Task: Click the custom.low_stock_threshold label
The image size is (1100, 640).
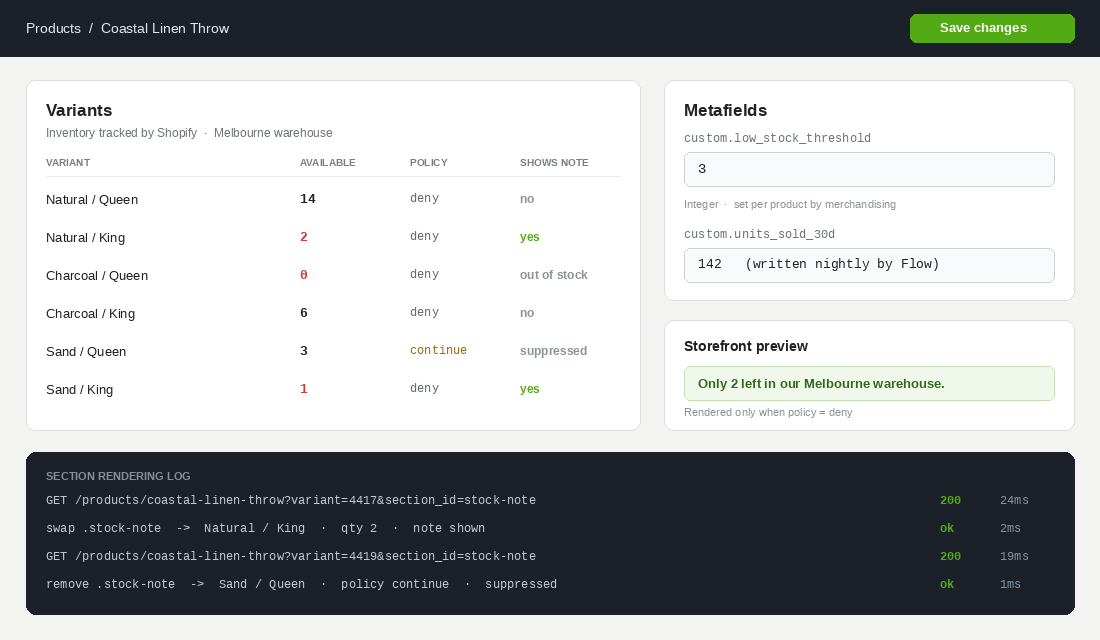Action: point(777,138)
